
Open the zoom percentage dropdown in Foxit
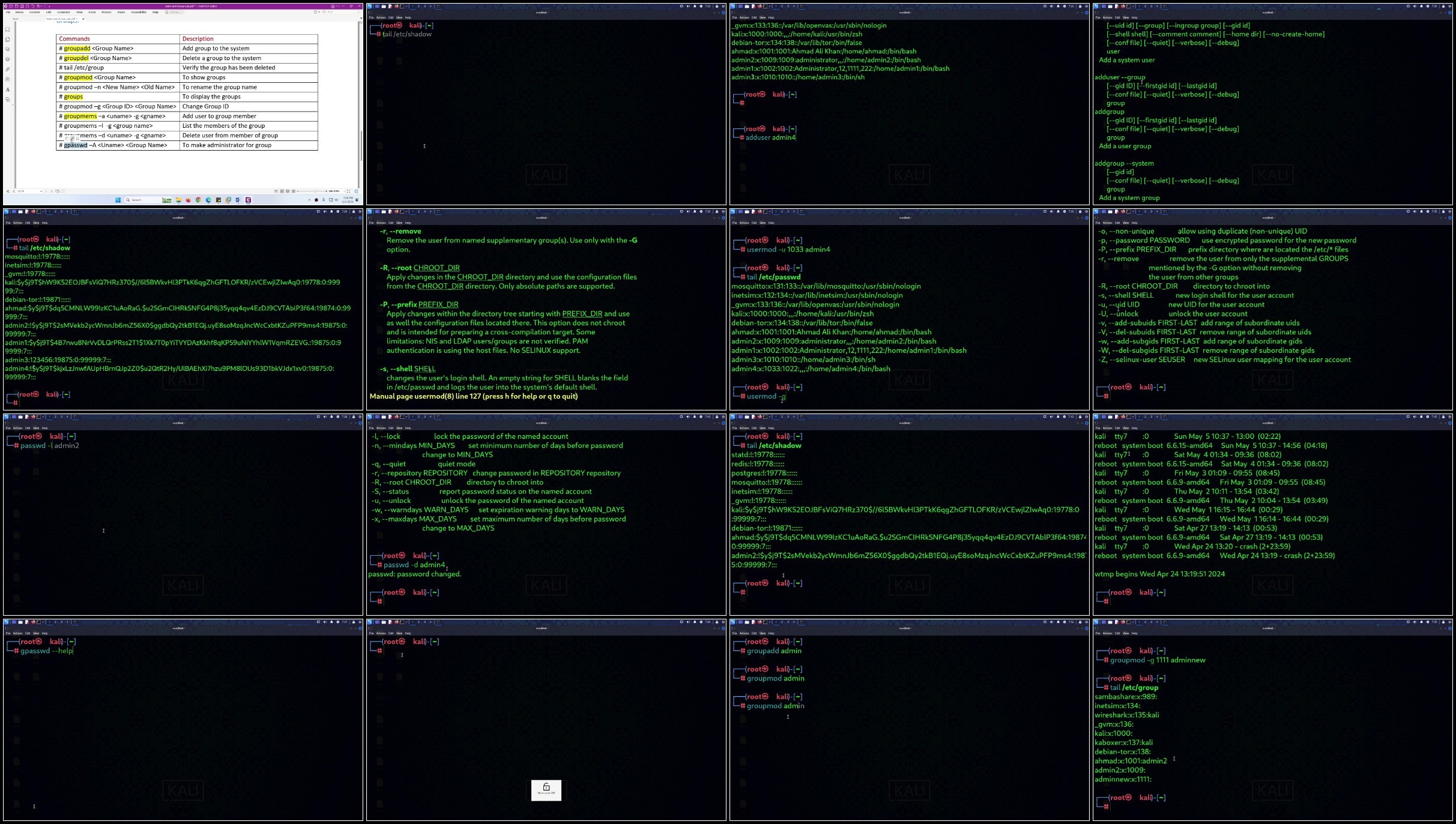point(345,191)
